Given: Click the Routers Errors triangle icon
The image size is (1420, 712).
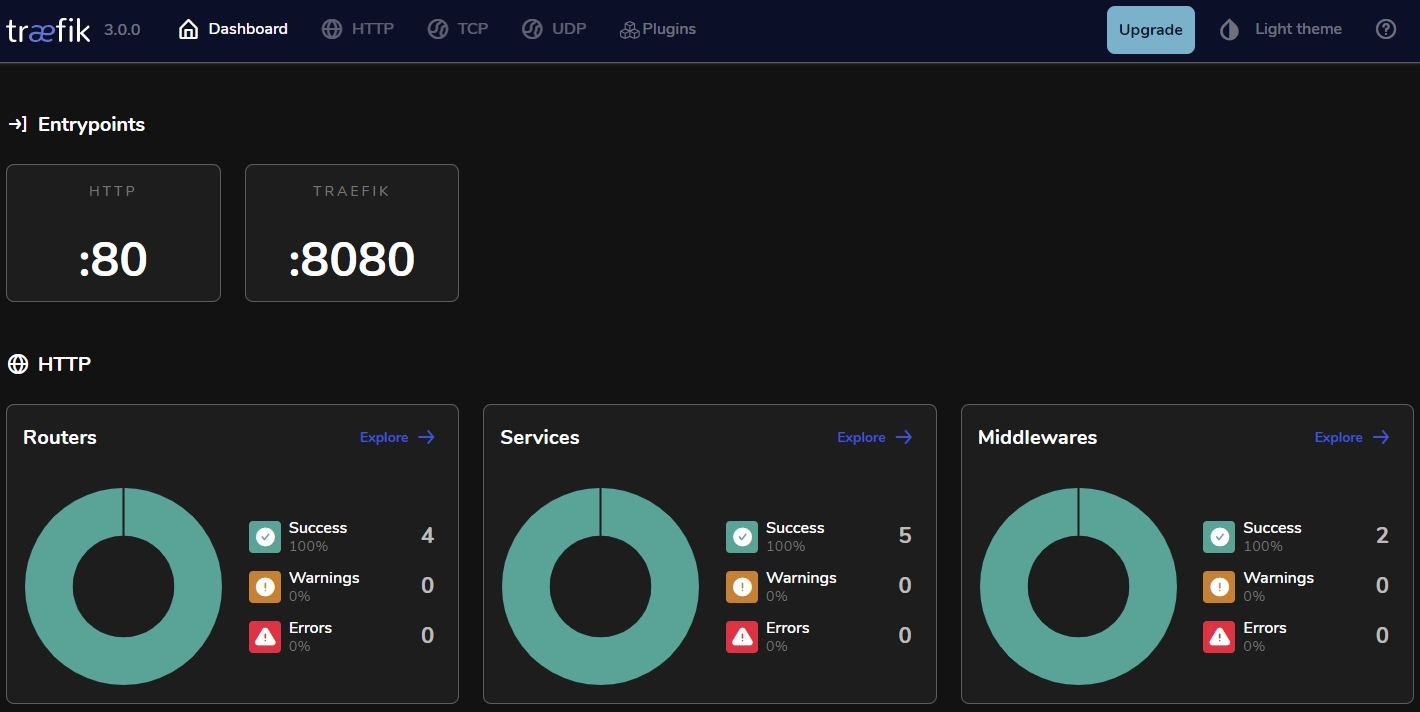Looking at the screenshot, I should coord(265,637).
